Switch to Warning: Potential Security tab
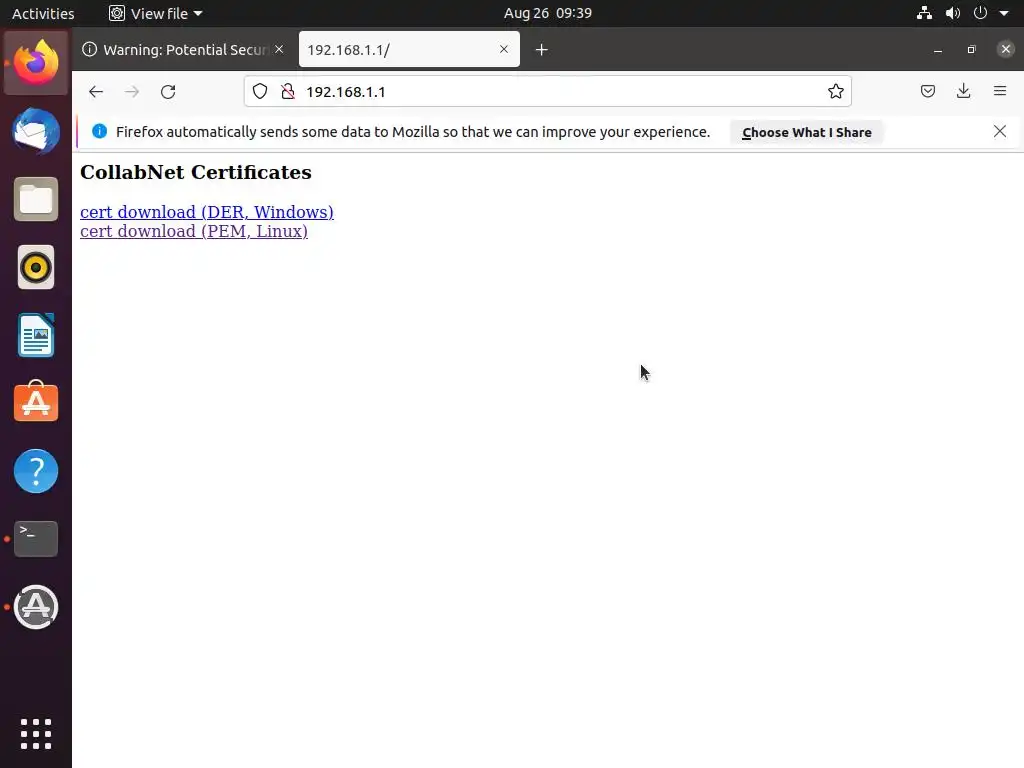The width and height of the screenshot is (1024, 768). [x=183, y=50]
